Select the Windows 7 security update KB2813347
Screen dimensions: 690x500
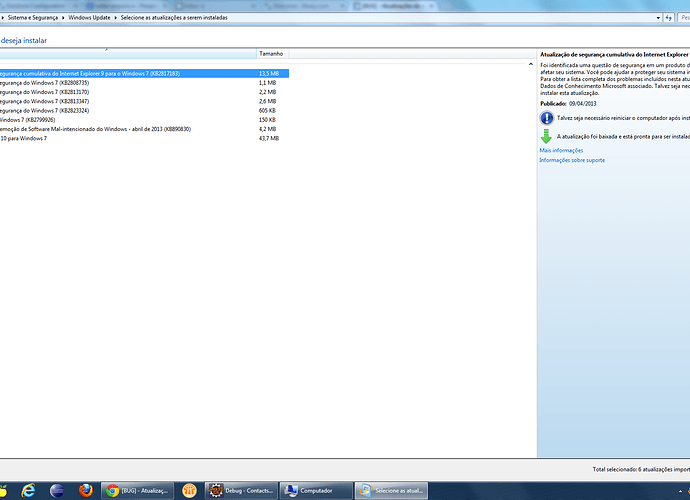[144, 101]
